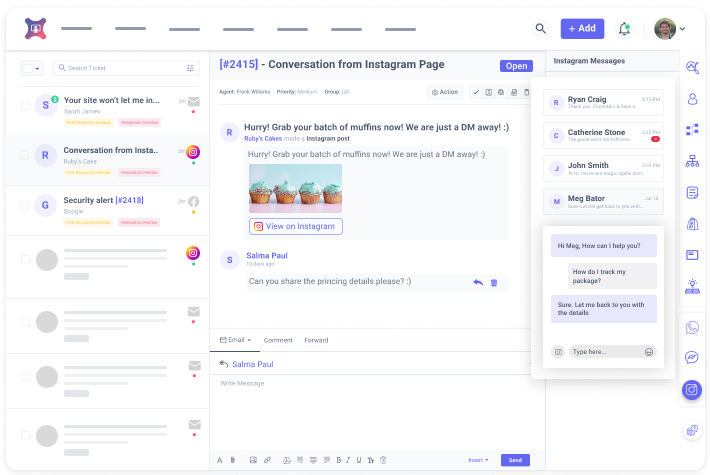Switch to the Forward tab

click(316, 340)
